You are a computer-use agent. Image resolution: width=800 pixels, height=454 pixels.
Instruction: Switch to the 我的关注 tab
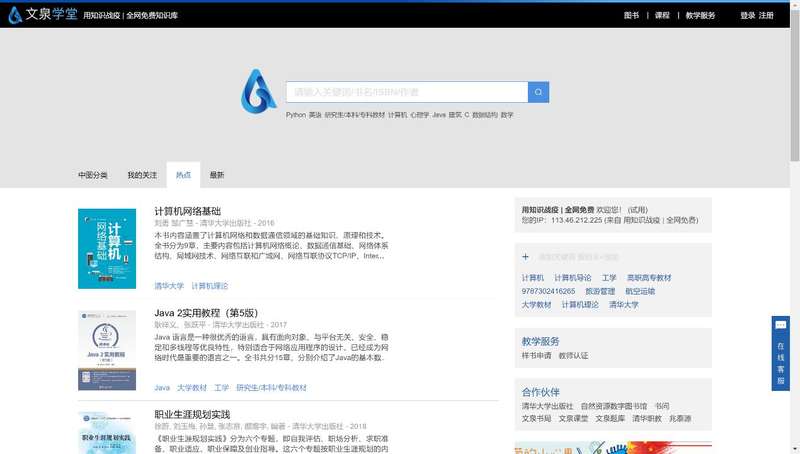coord(142,175)
